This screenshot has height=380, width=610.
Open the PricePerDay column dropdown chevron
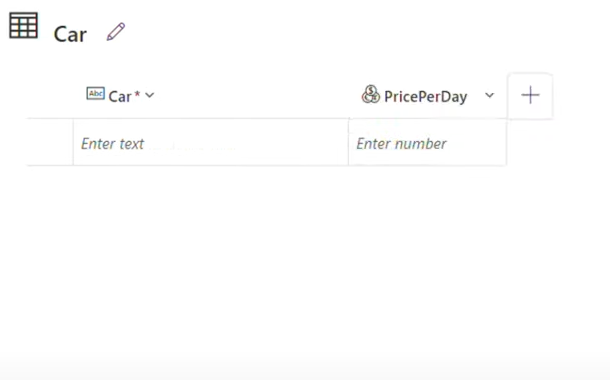pyautogui.click(x=489, y=95)
